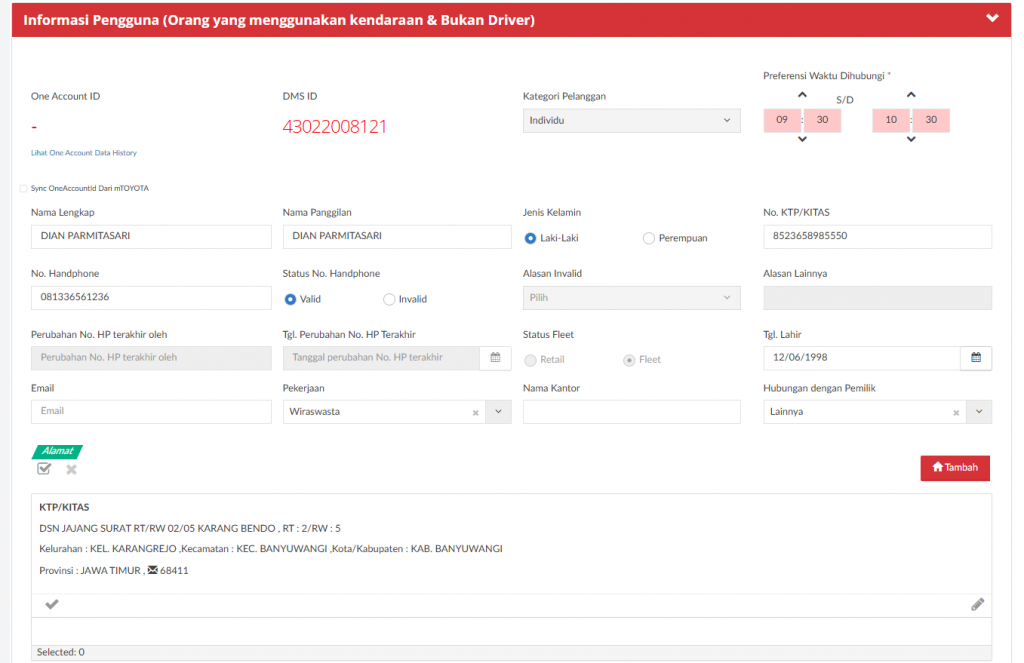
Task: Clear Hubungan dengan Pemilik with x icon
Action: pos(955,412)
